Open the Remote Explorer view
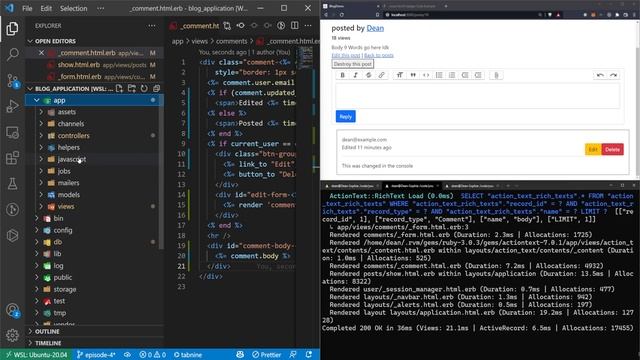Image resolution: width=640 pixels, height=360 pixels. coord(12,132)
